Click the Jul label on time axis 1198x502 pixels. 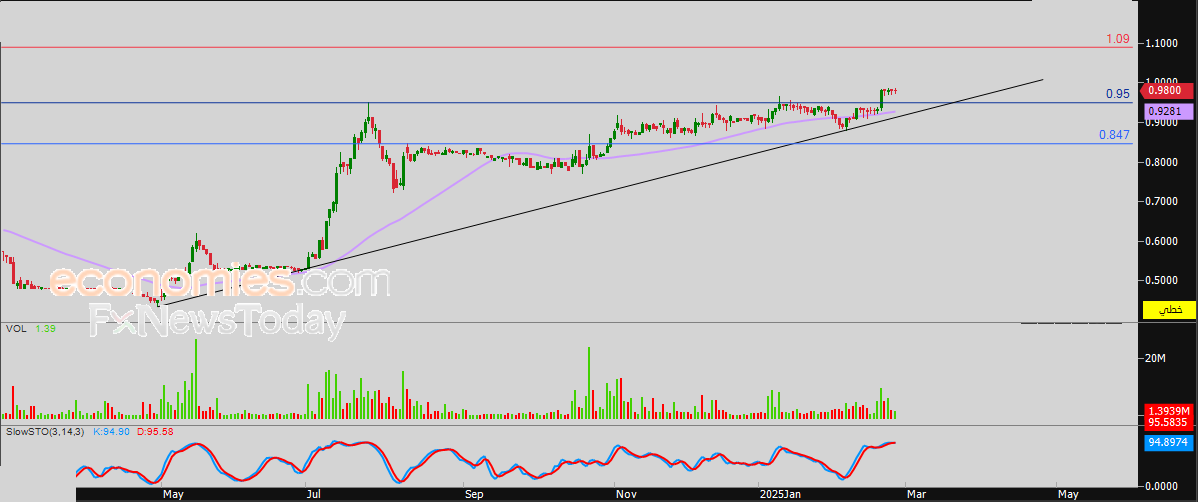tap(313, 495)
